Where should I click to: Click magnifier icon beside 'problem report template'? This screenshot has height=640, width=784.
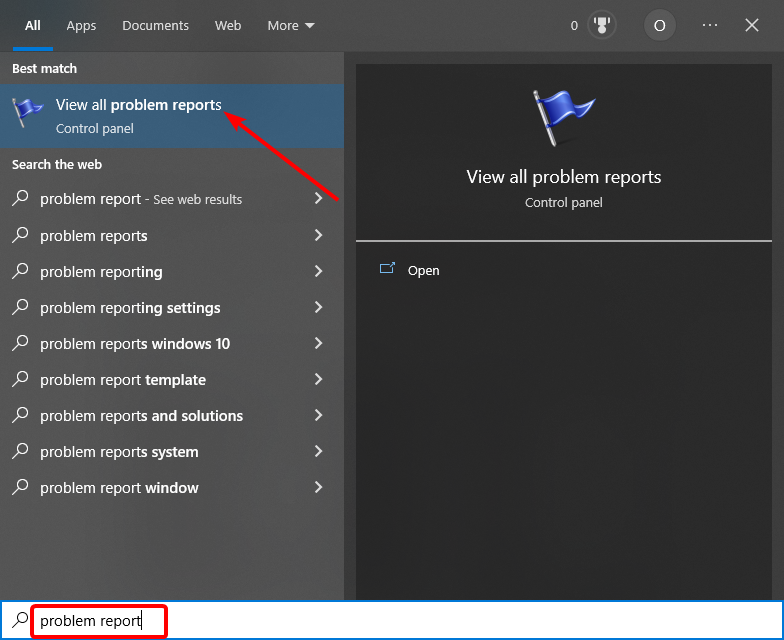[20, 378]
